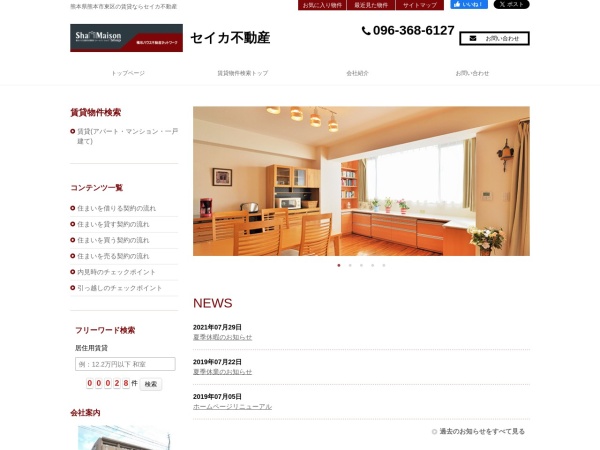Click the 検索 search button

coord(151,384)
